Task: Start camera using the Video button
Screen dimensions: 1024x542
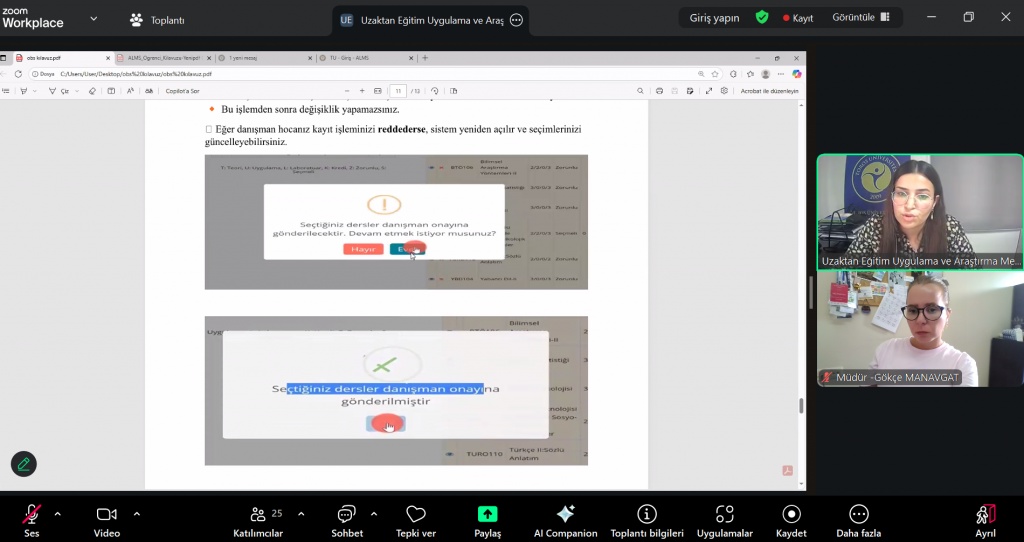Action: pos(107,520)
